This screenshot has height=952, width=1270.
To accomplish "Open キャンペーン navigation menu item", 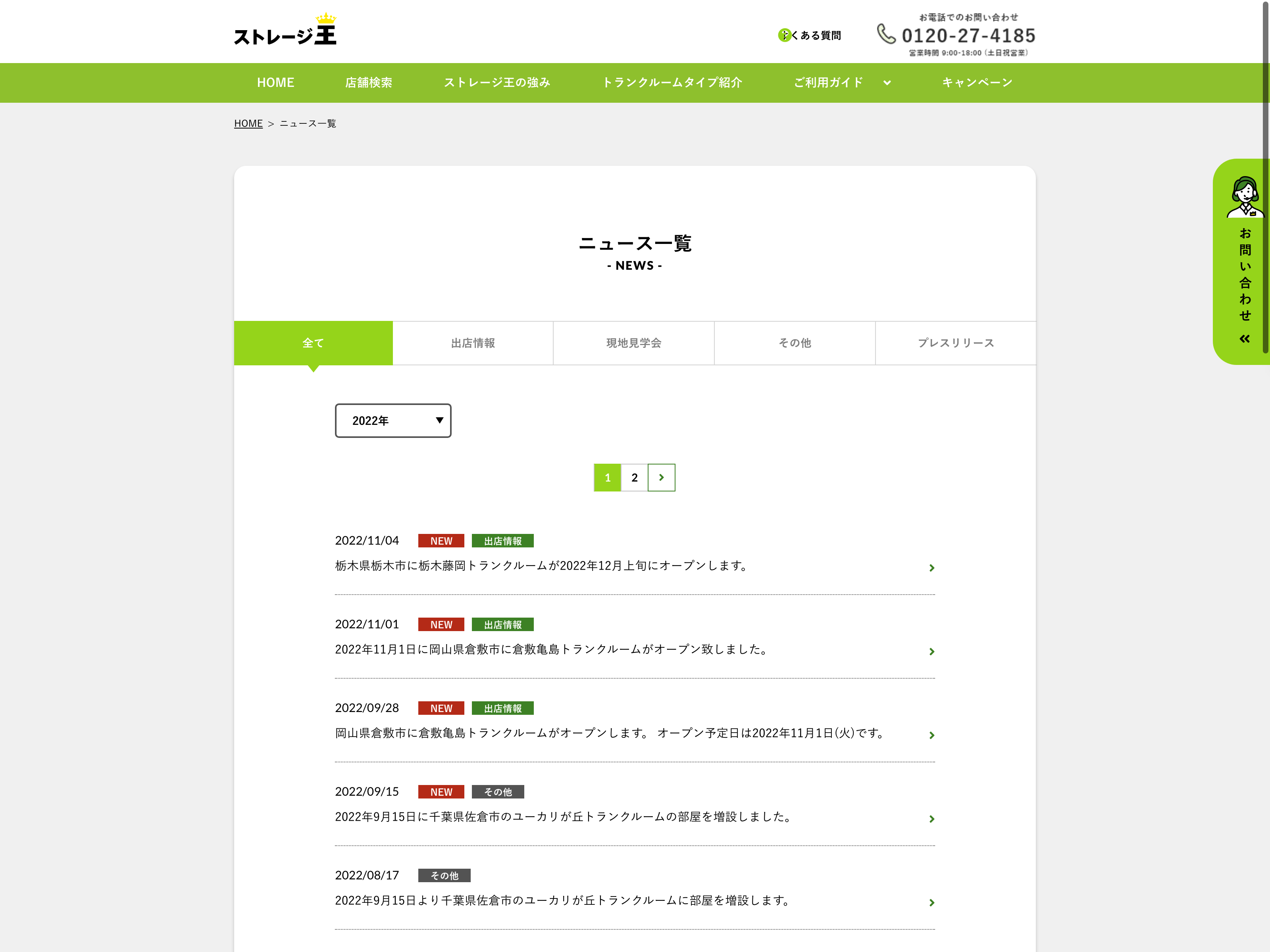I will (x=977, y=83).
